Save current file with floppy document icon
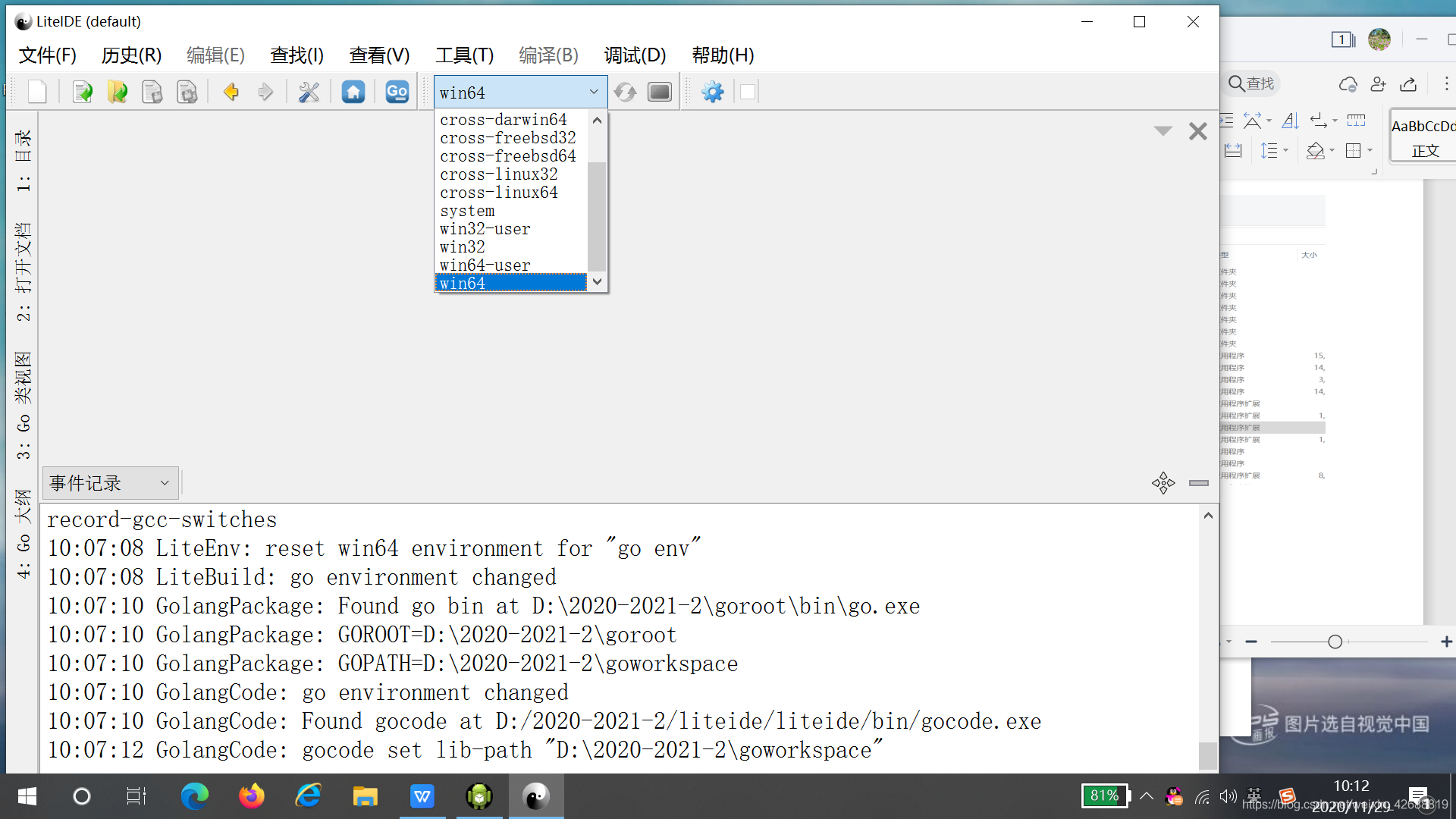Image resolution: width=1456 pixels, height=819 pixels. (152, 92)
